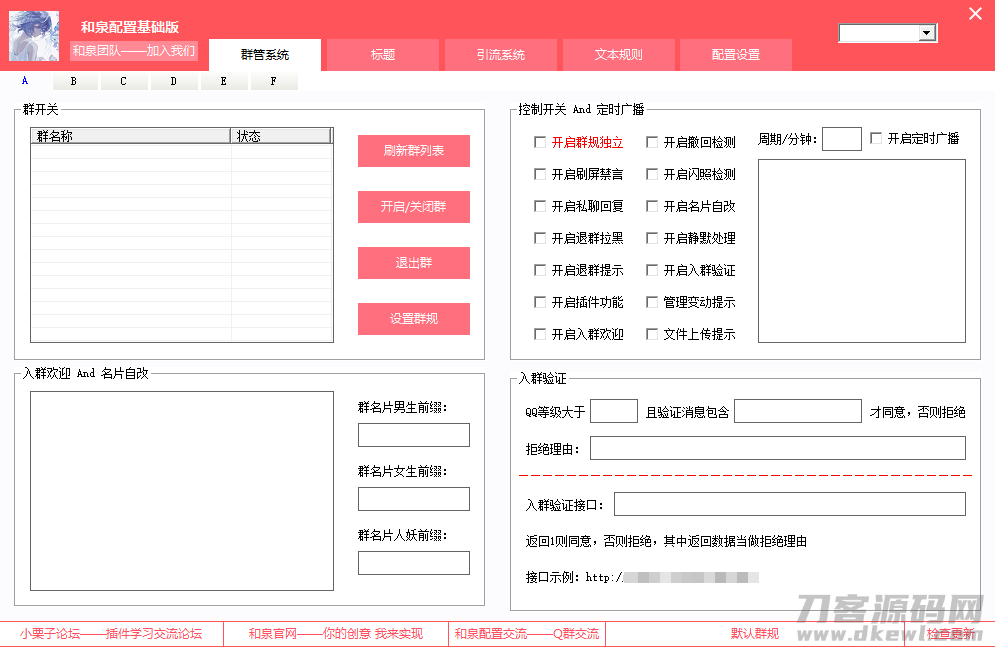Image resolution: width=995 pixels, height=647 pixels.
Task: Click the 开启/关闭群 button
Action: click(414, 207)
